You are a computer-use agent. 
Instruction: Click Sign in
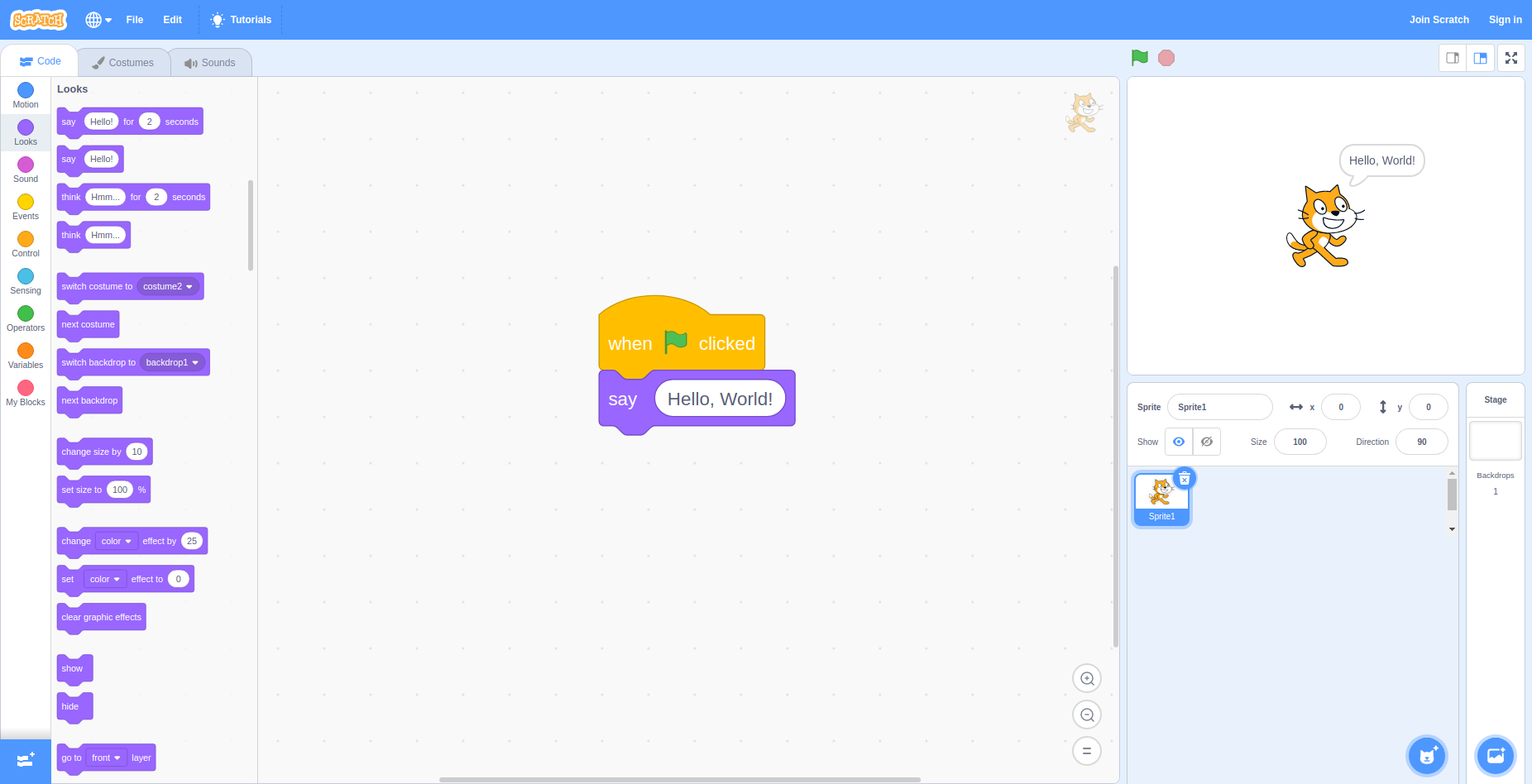[1505, 20]
